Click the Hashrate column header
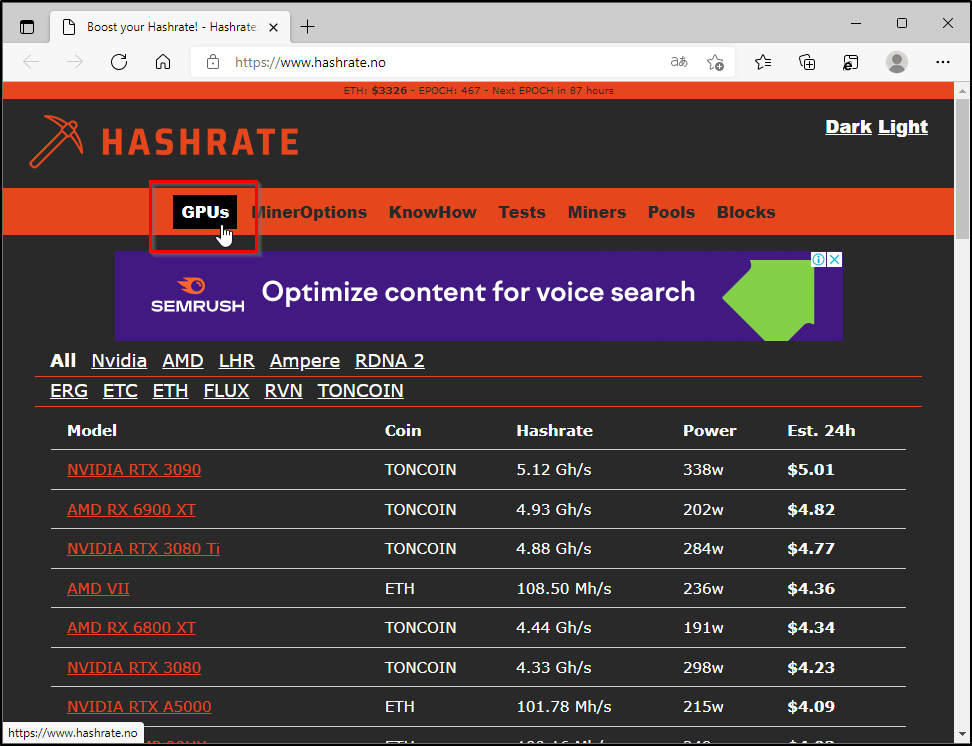The width and height of the screenshot is (972, 746). tap(554, 430)
